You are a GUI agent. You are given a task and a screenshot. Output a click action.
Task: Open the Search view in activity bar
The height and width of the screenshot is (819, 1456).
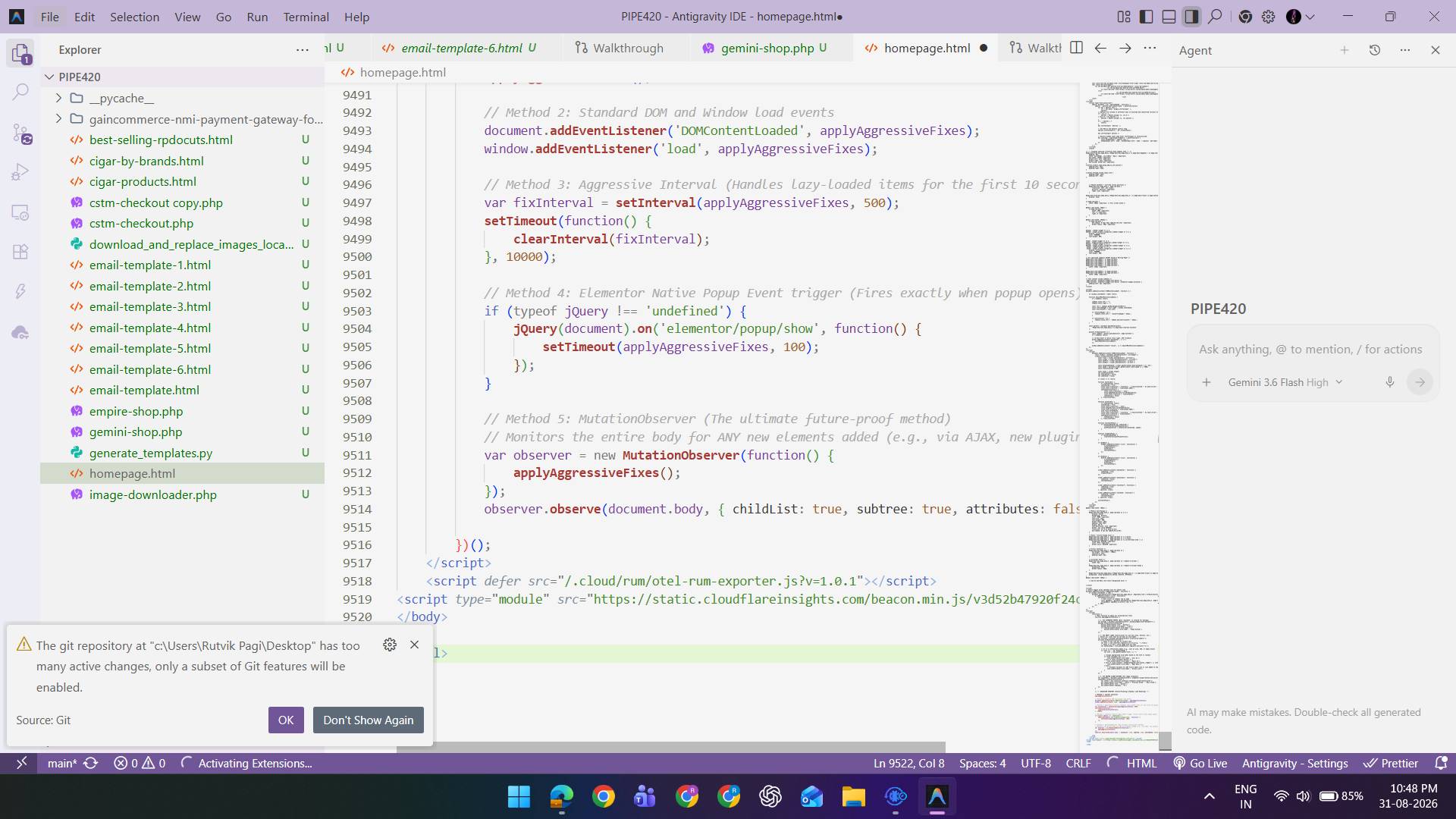coord(20,92)
